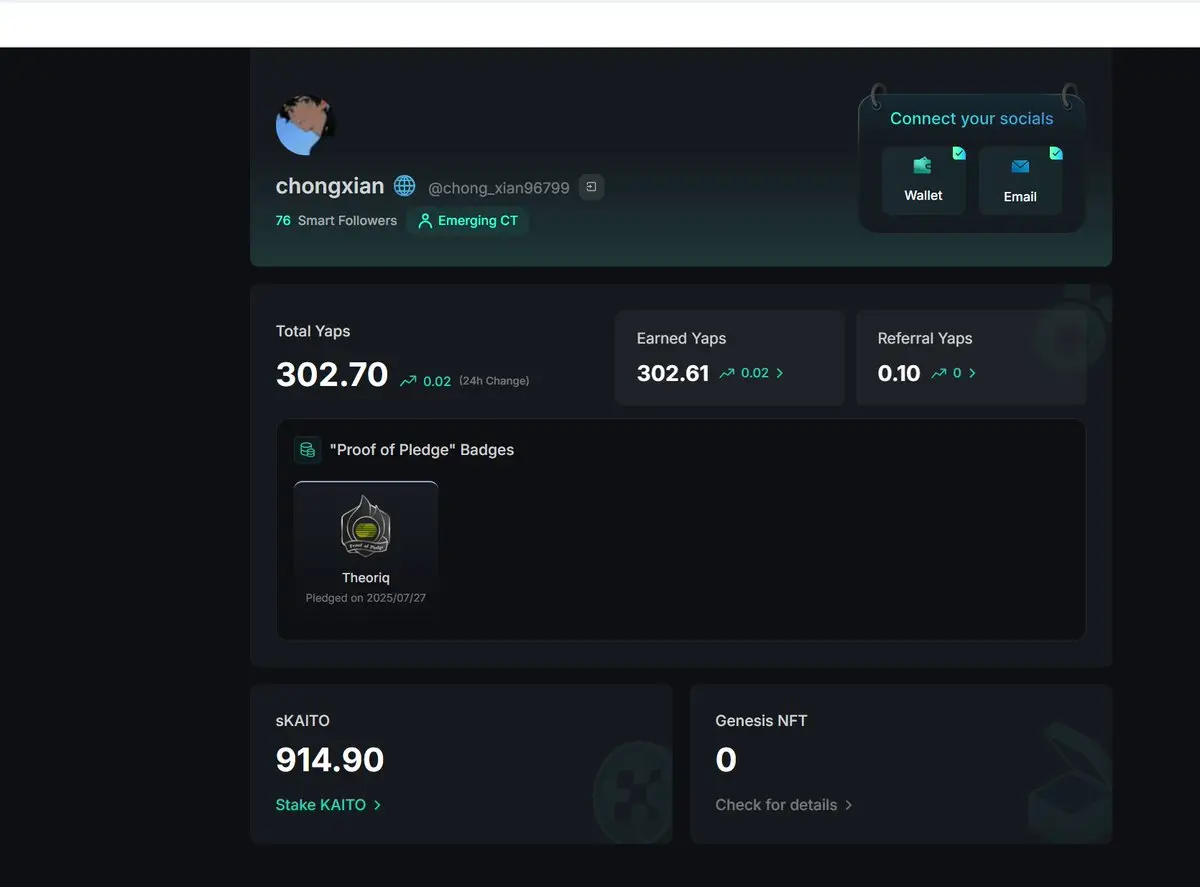
Task: Click the logout icon next to @chong_xian96799
Action: click(x=591, y=187)
